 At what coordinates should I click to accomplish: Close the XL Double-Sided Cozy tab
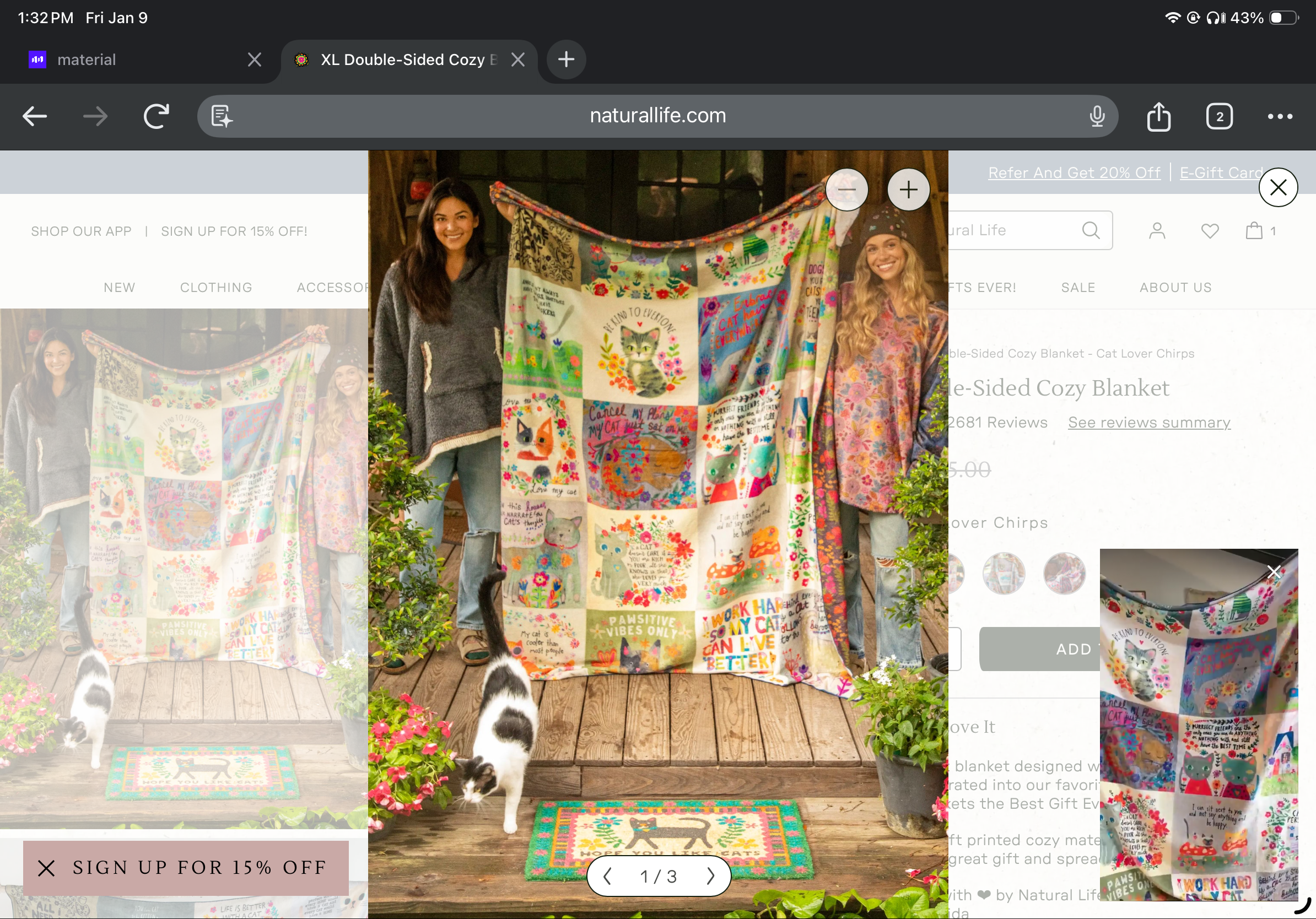[517, 60]
